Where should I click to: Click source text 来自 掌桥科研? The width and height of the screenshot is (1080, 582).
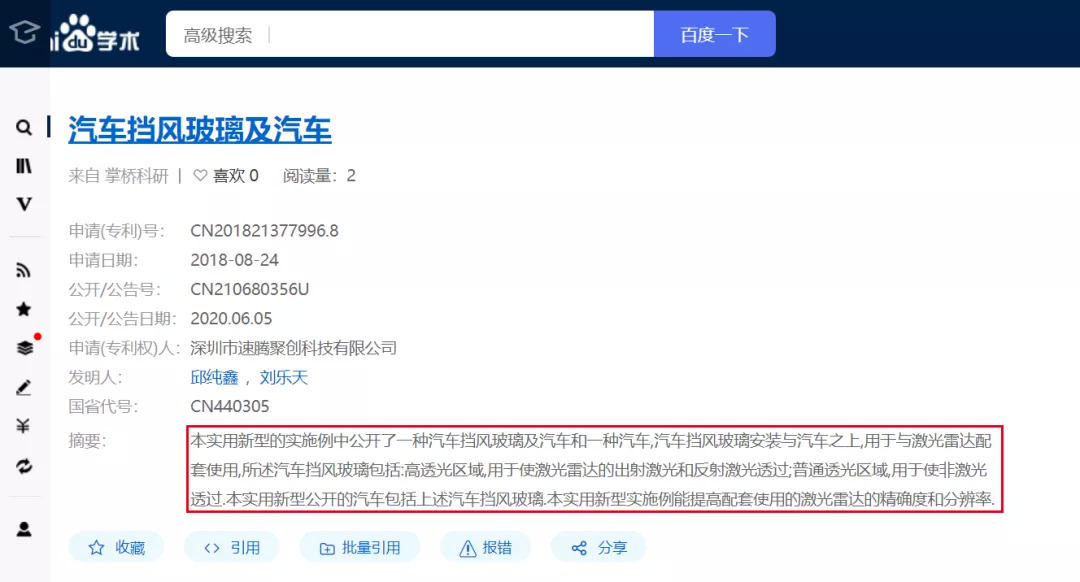pos(118,176)
